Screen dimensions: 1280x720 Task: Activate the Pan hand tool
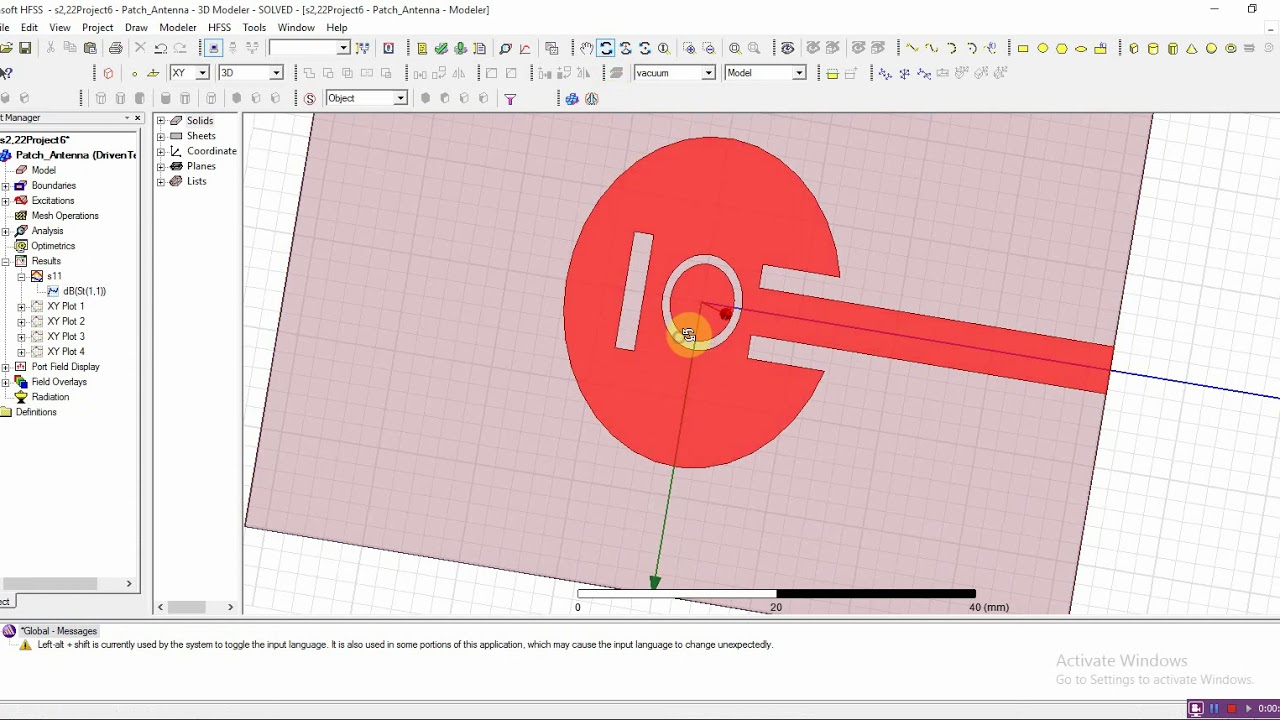587,48
